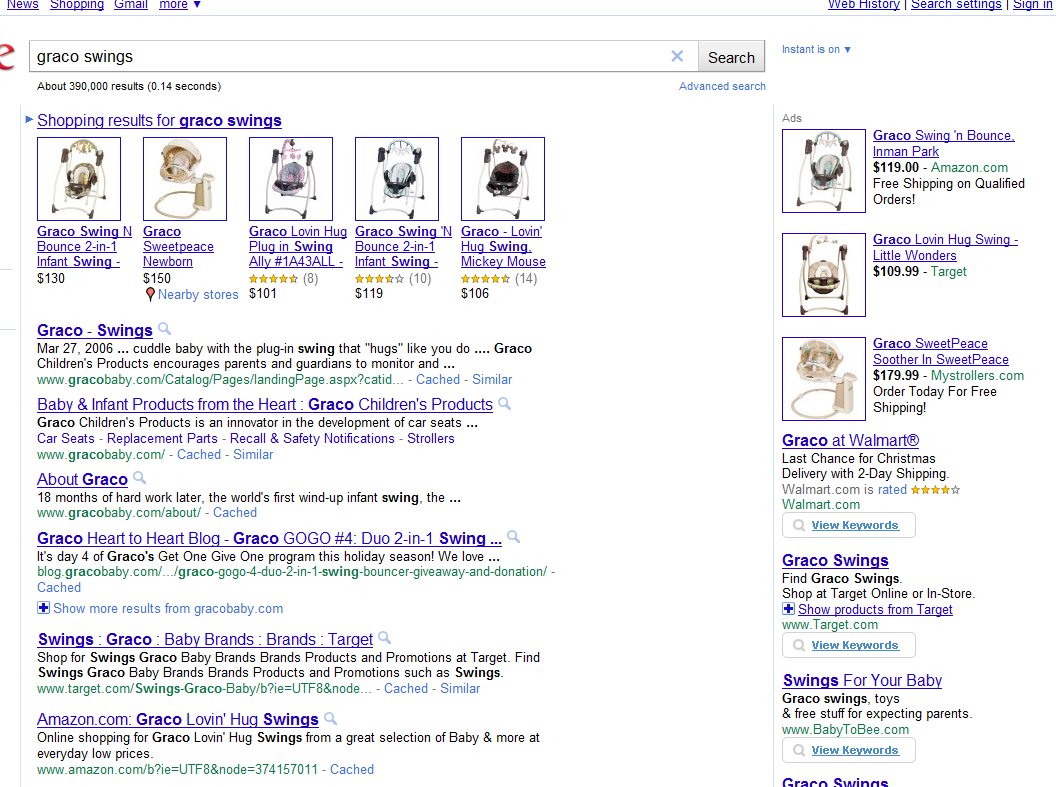Click Walmart.com seller rating stars

click(x=935, y=489)
